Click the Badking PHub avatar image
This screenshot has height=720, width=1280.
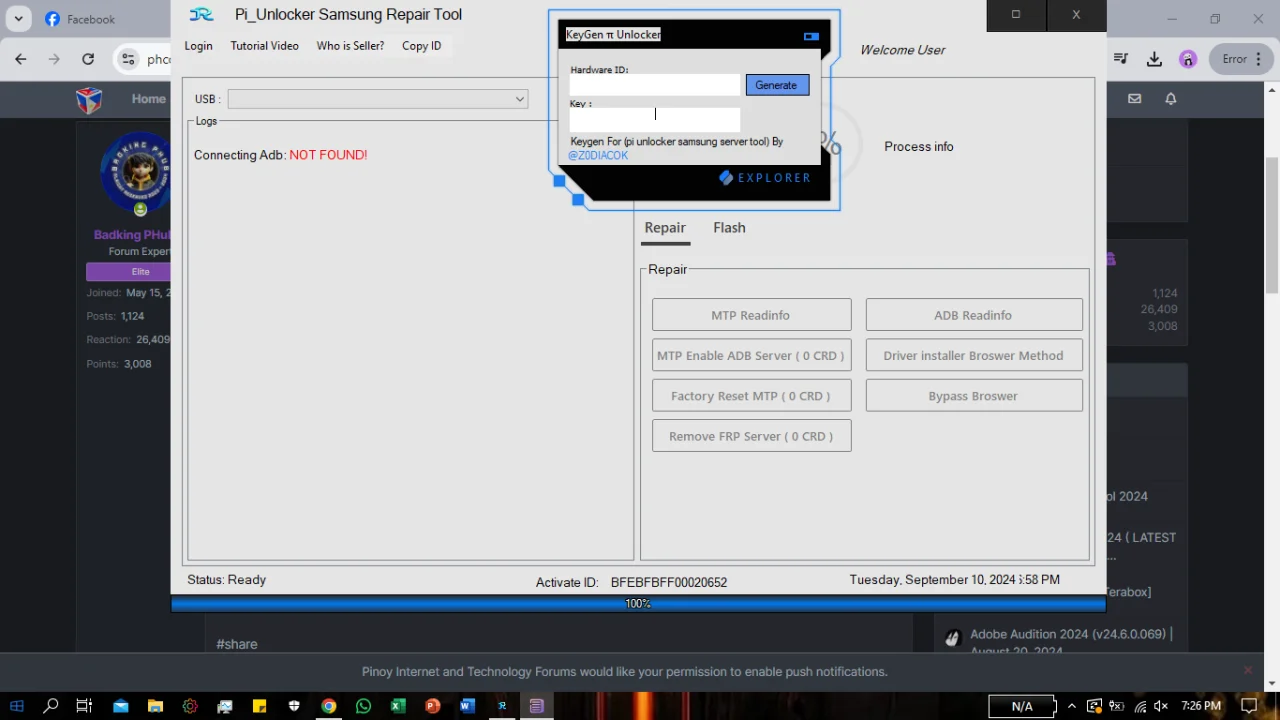tap(137, 175)
